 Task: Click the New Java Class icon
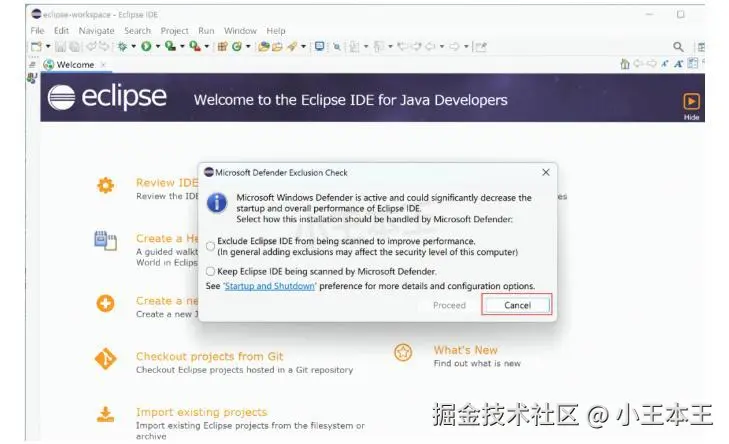(237, 46)
